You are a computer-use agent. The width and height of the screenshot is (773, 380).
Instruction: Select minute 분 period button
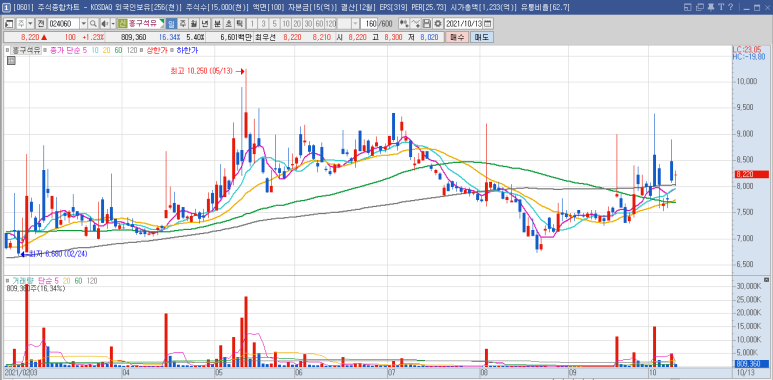(x=217, y=24)
